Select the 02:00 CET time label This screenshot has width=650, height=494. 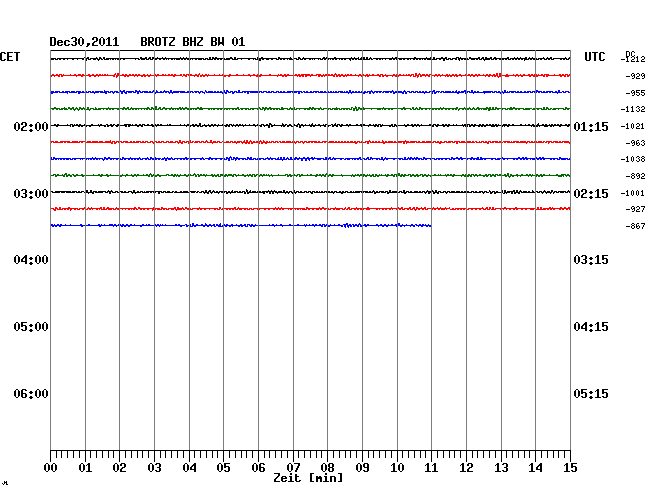coord(32,127)
